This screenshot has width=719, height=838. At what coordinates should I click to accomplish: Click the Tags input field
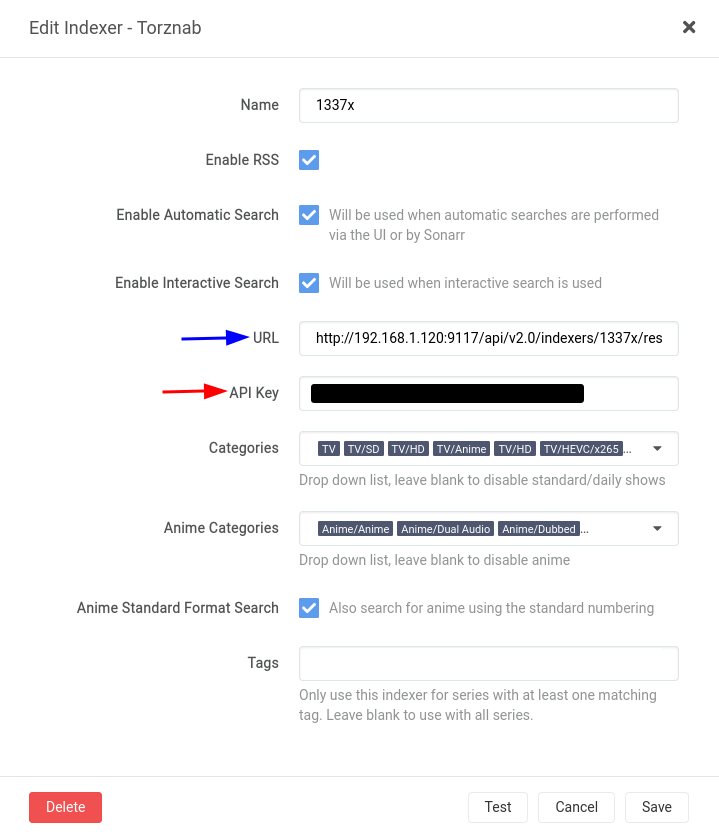coord(489,663)
